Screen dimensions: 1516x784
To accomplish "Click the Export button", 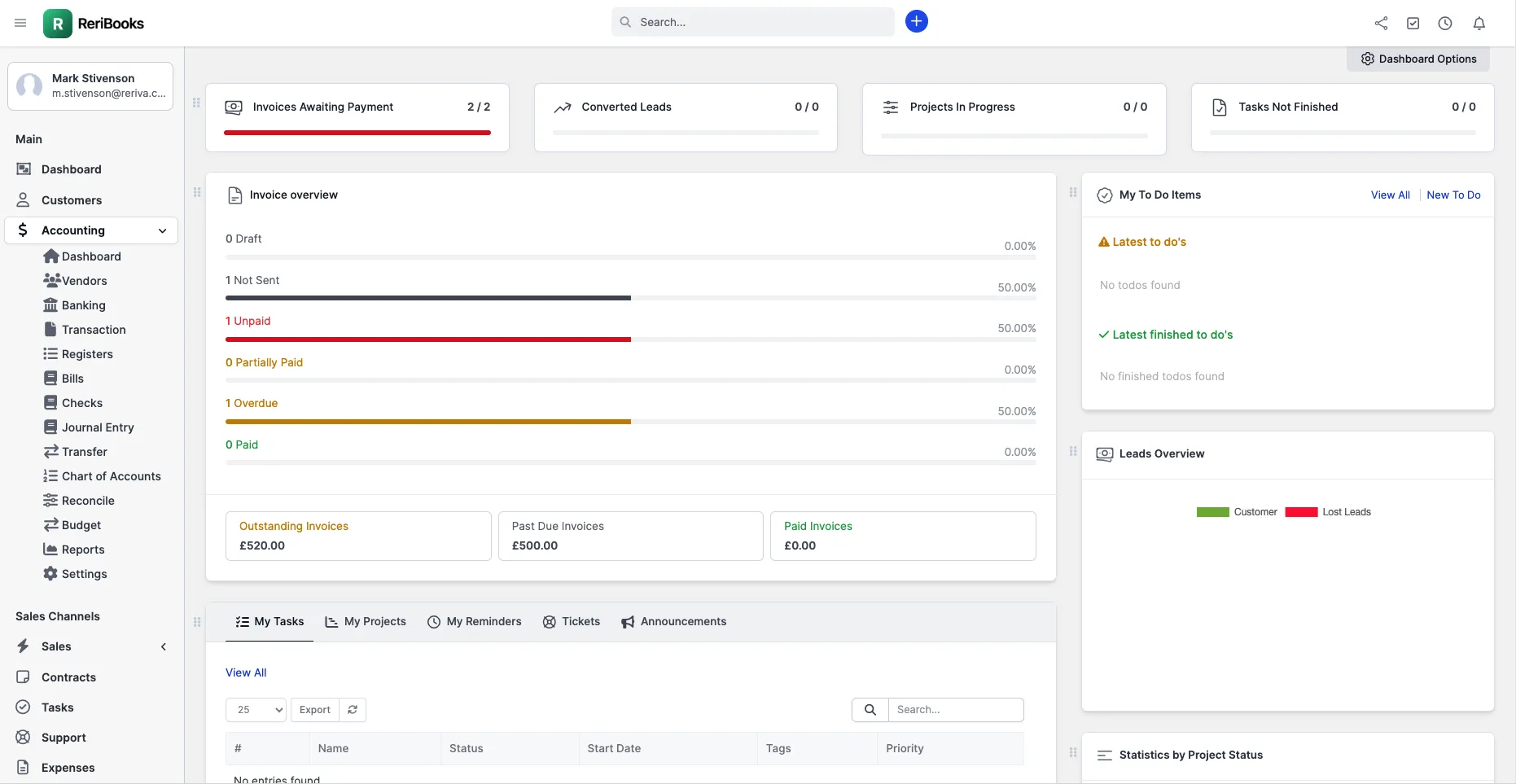I will 315,710.
